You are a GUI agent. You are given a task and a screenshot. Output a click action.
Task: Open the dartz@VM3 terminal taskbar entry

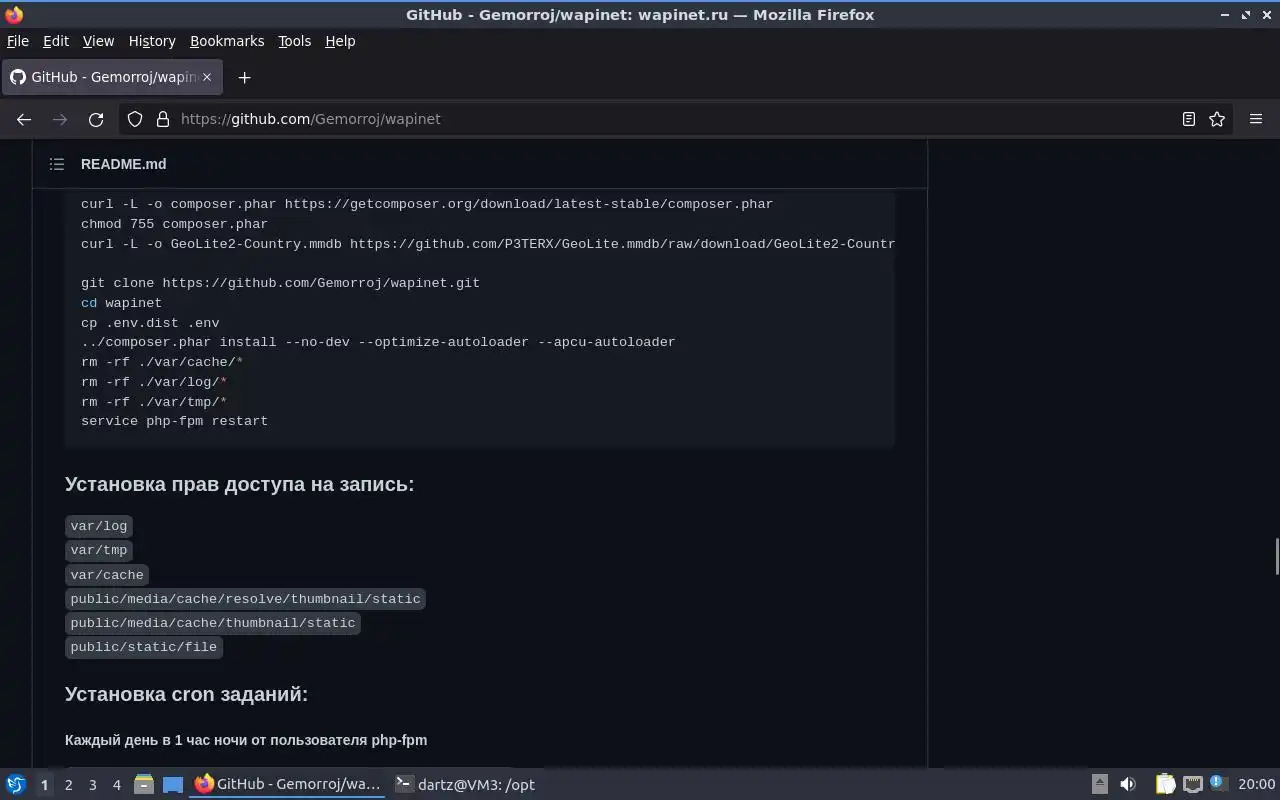465,785
